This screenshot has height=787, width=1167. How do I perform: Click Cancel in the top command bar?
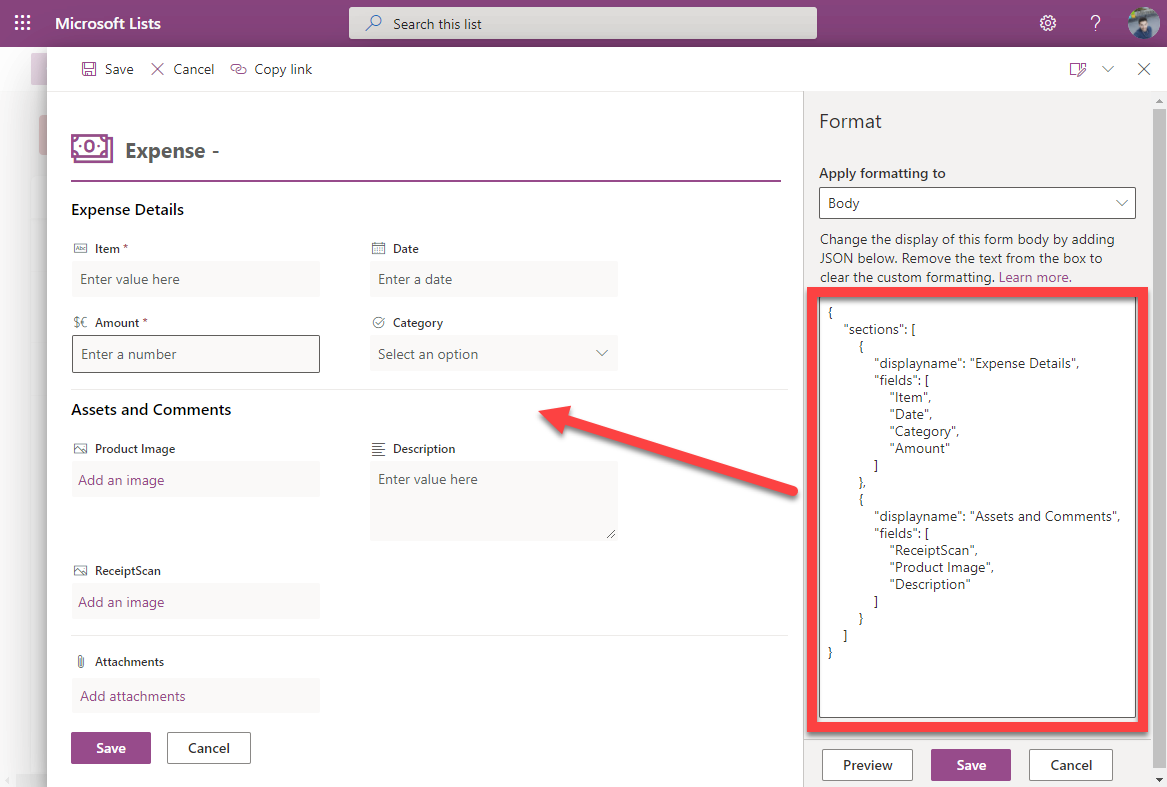(183, 69)
